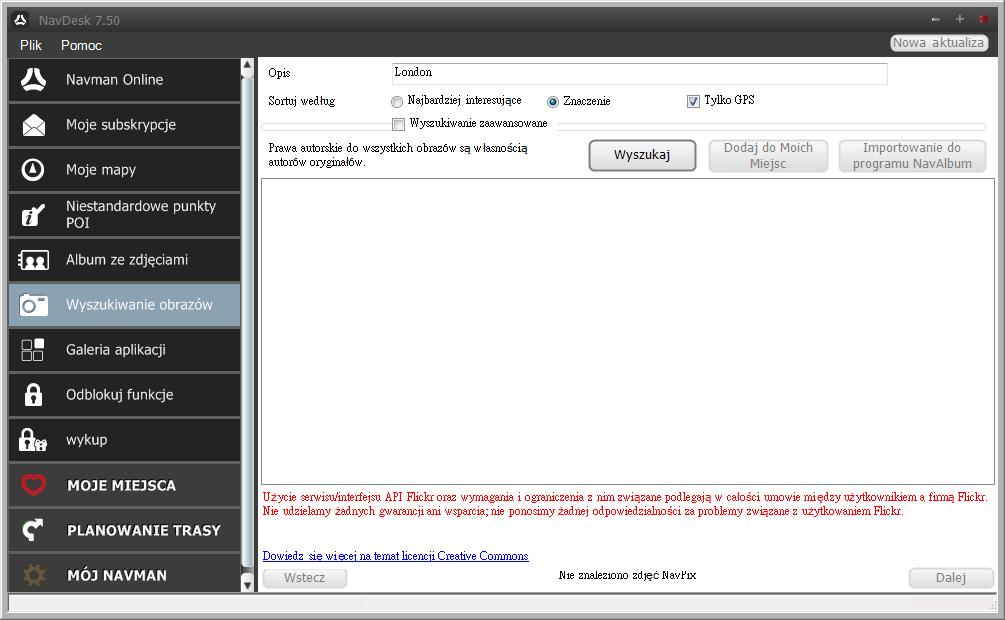This screenshot has width=1005, height=620.
Task: Click the padlock-gift icon beside wykup
Action: pos(33,440)
